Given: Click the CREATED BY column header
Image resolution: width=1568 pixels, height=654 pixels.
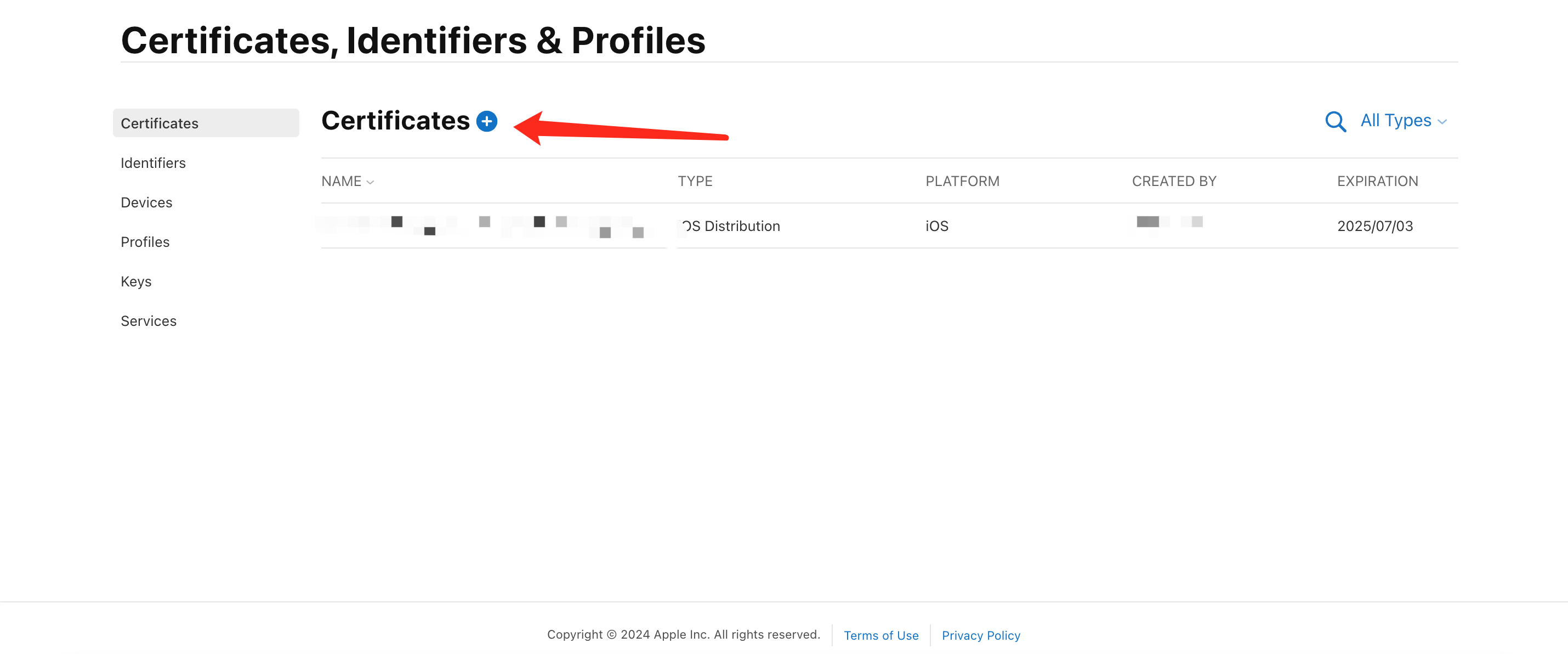Looking at the screenshot, I should coord(1174,181).
